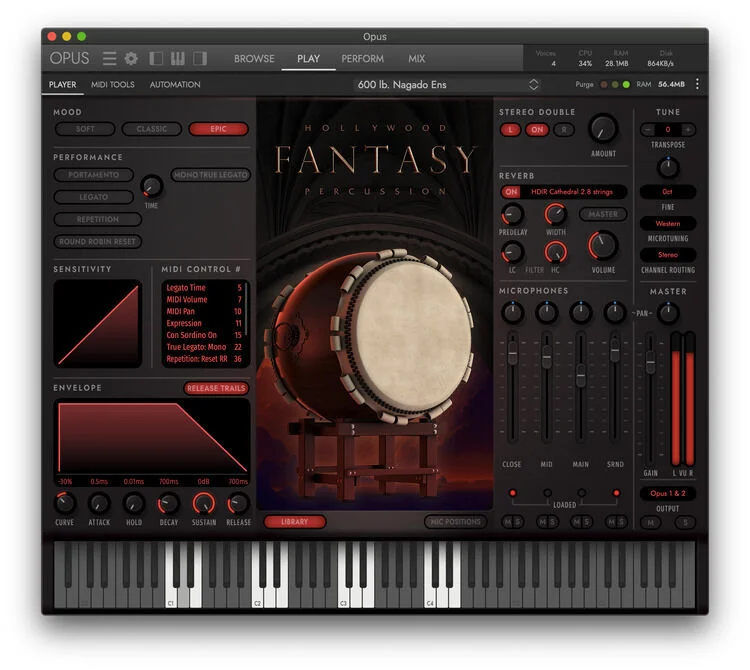Click the Envelope Release knob
The width and height of the screenshot is (750, 670).
(238, 503)
